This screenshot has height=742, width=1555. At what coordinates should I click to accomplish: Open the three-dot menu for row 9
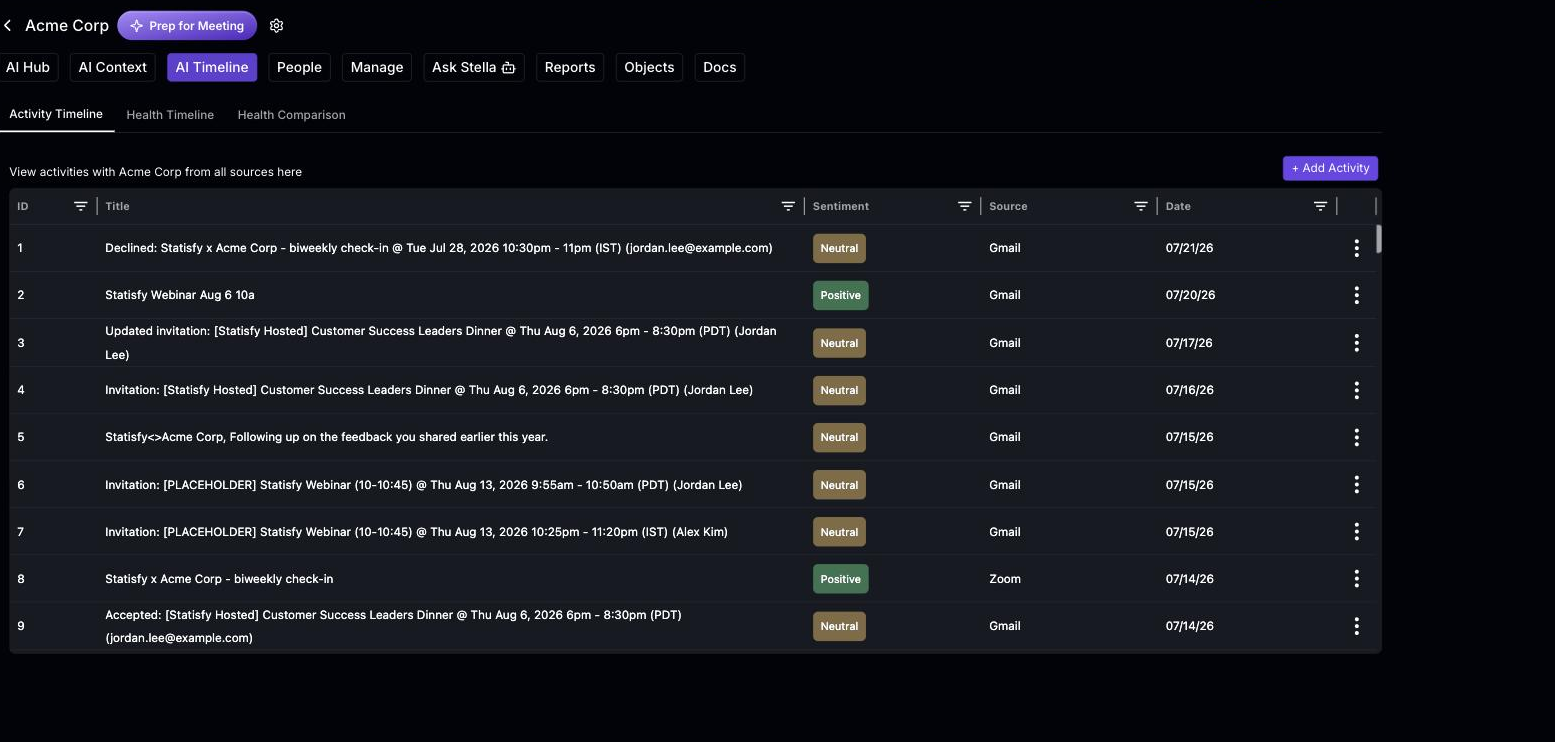tap(1356, 626)
